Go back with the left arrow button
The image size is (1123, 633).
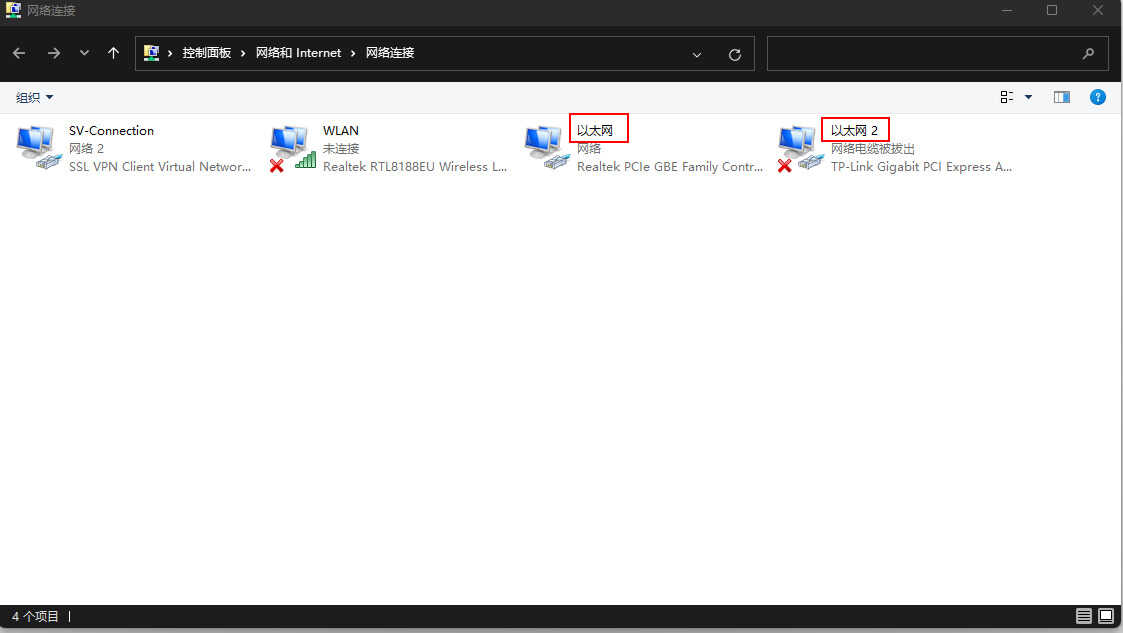click(19, 53)
